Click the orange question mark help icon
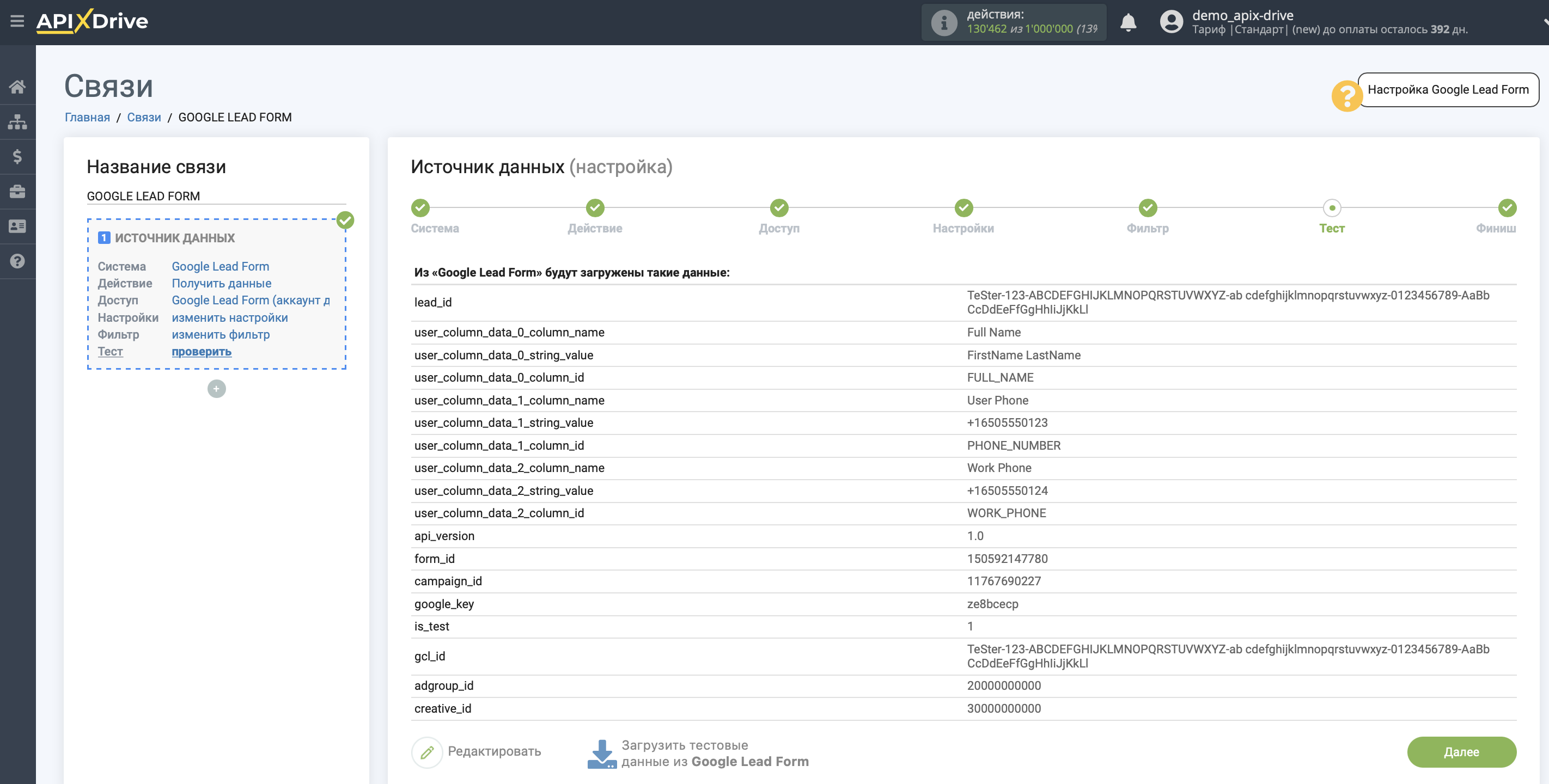Viewport: 1549px width, 784px height. click(x=1346, y=96)
